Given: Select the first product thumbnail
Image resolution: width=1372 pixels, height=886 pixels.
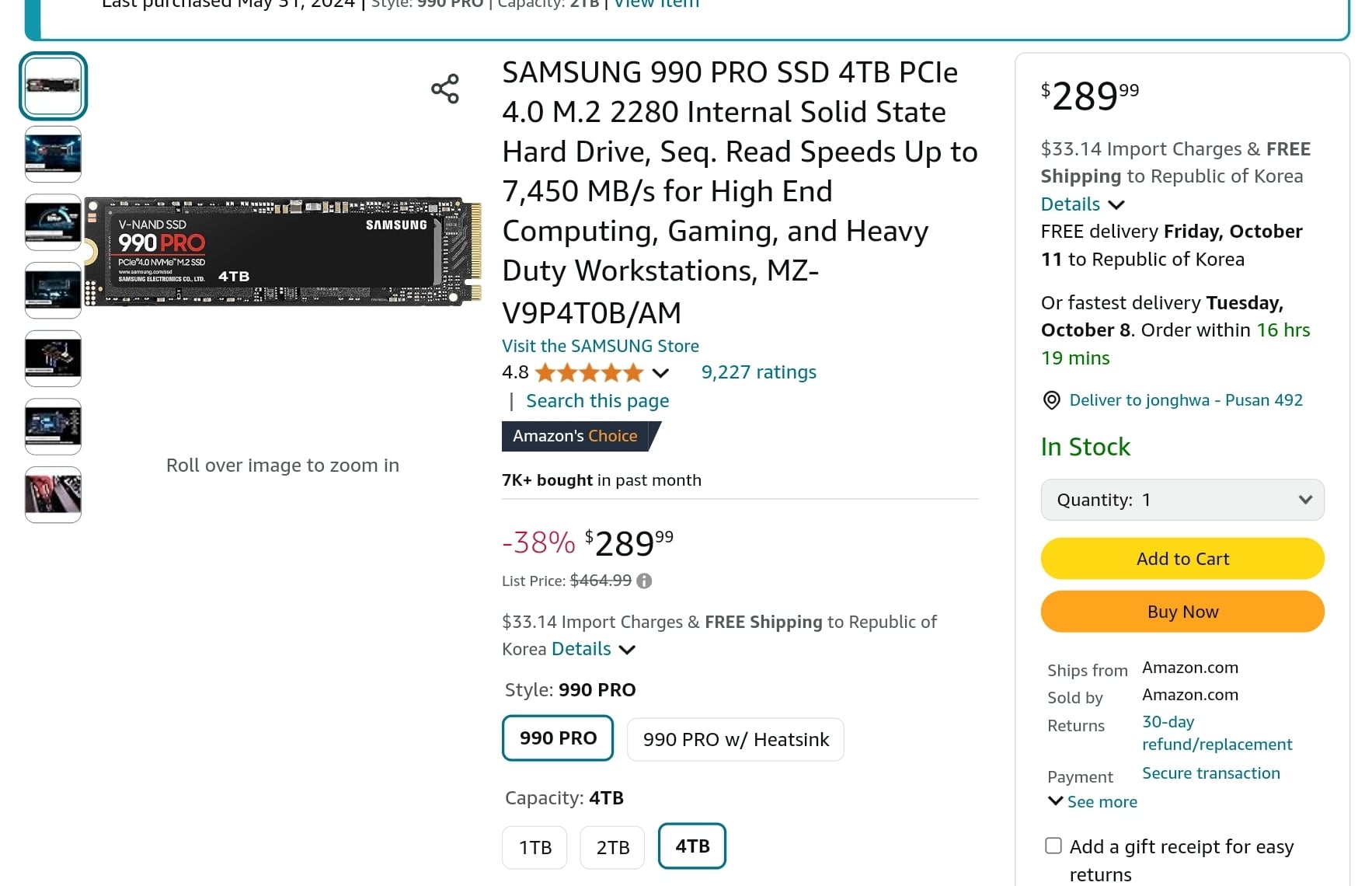Looking at the screenshot, I should [53, 86].
